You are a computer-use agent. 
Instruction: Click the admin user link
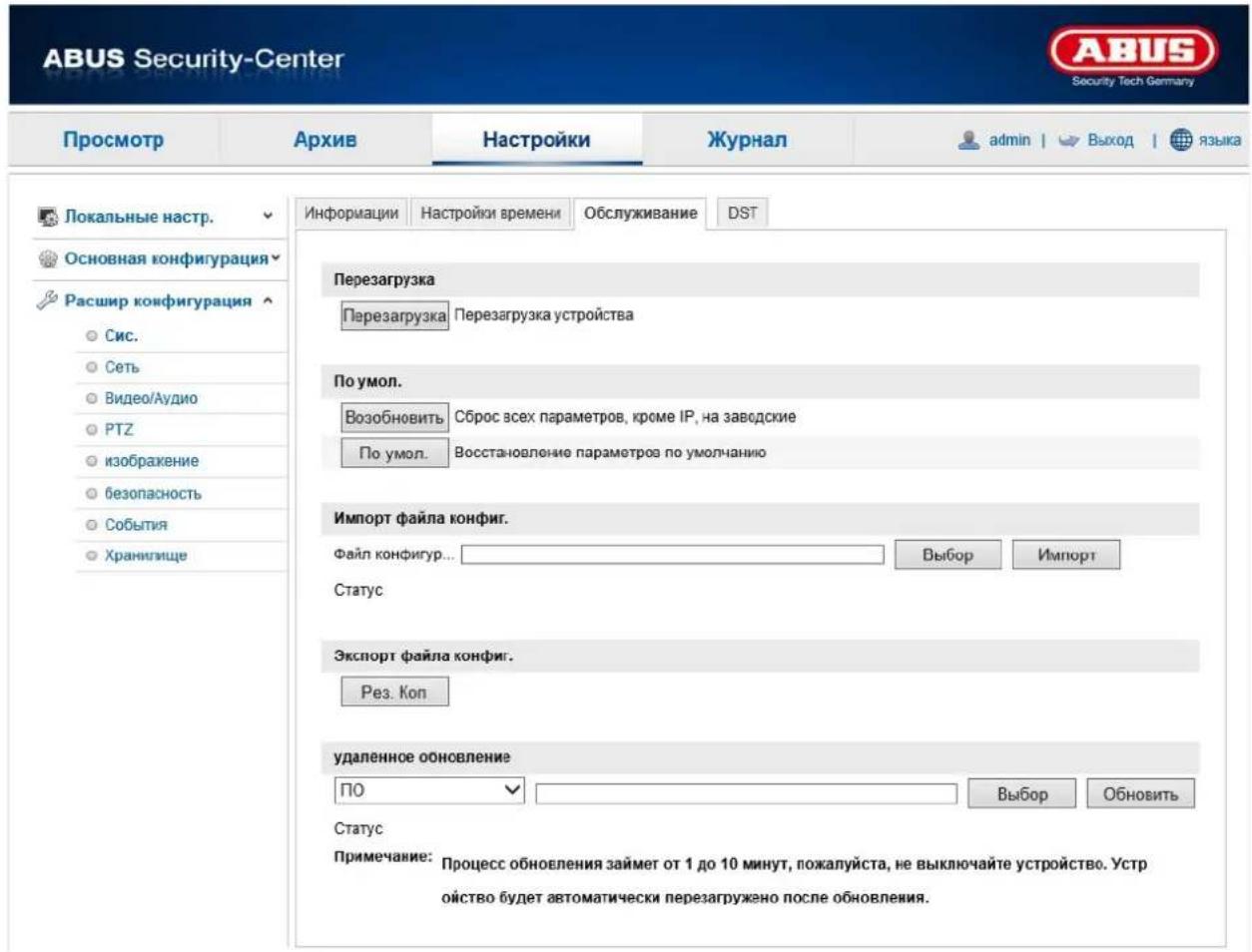coord(1009,141)
